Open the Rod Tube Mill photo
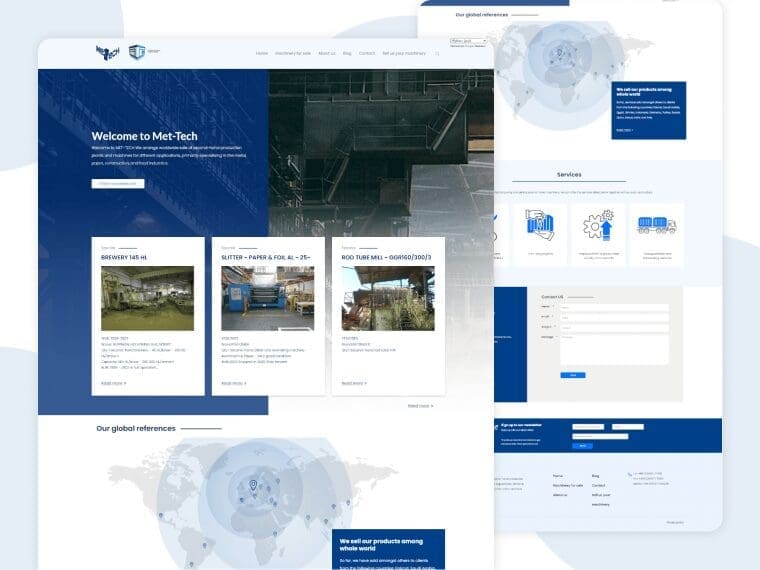760x570 pixels. (x=388, y=298)
